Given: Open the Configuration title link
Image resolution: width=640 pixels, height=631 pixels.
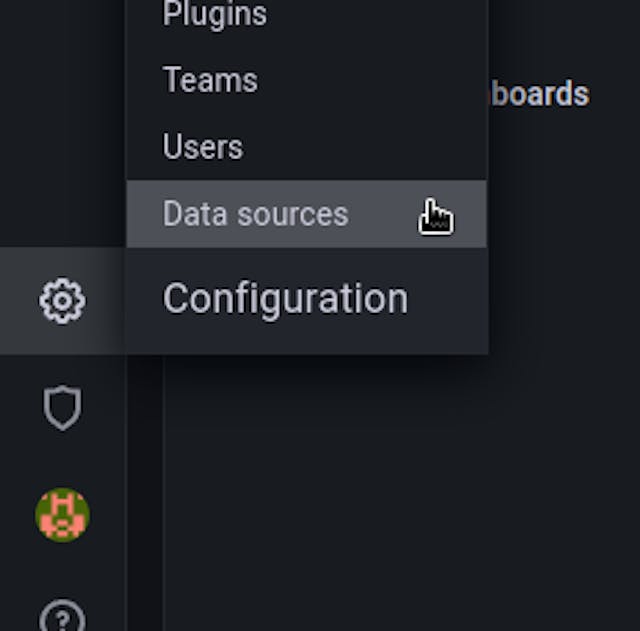Looking at the screenshot, I should click(x=286, y=299).
